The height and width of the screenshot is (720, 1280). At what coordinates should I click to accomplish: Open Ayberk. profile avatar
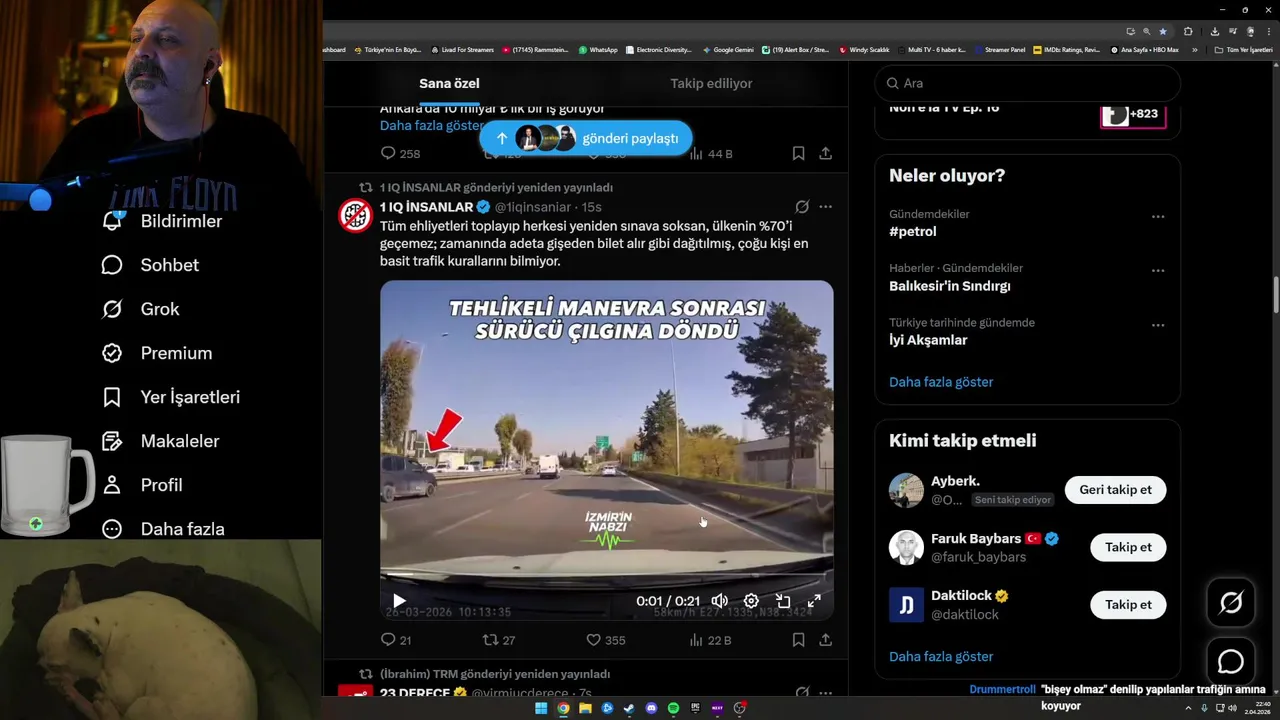tap(906, 490)
